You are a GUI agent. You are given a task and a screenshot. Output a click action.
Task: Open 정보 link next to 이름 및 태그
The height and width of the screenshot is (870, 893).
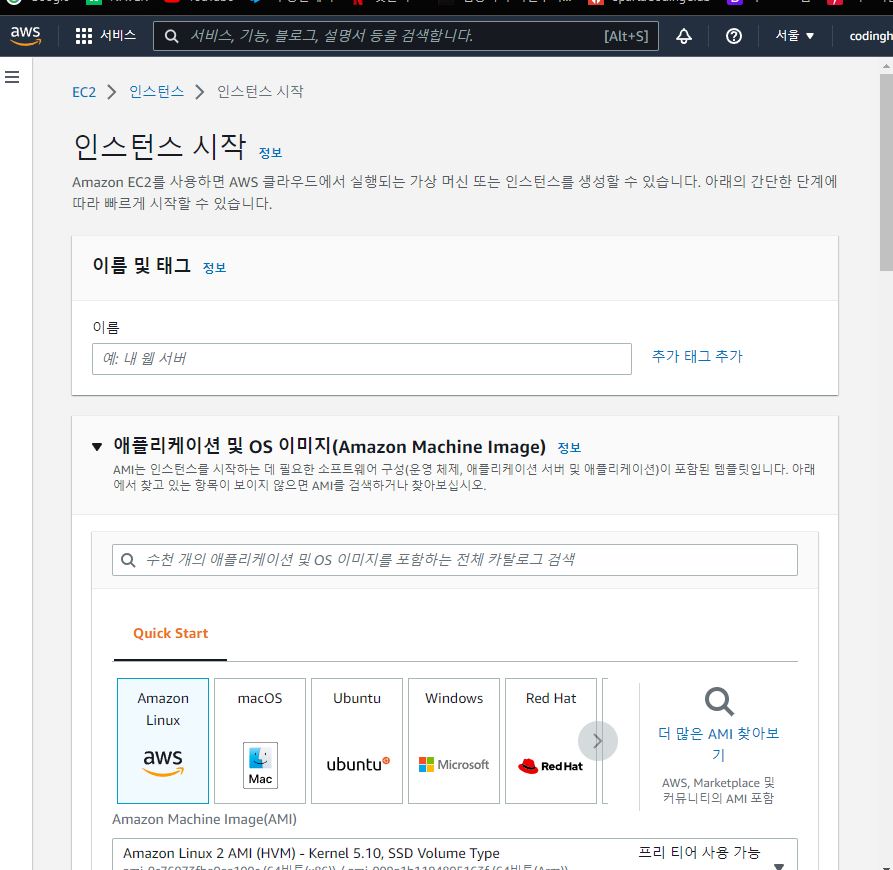(215, 268)
